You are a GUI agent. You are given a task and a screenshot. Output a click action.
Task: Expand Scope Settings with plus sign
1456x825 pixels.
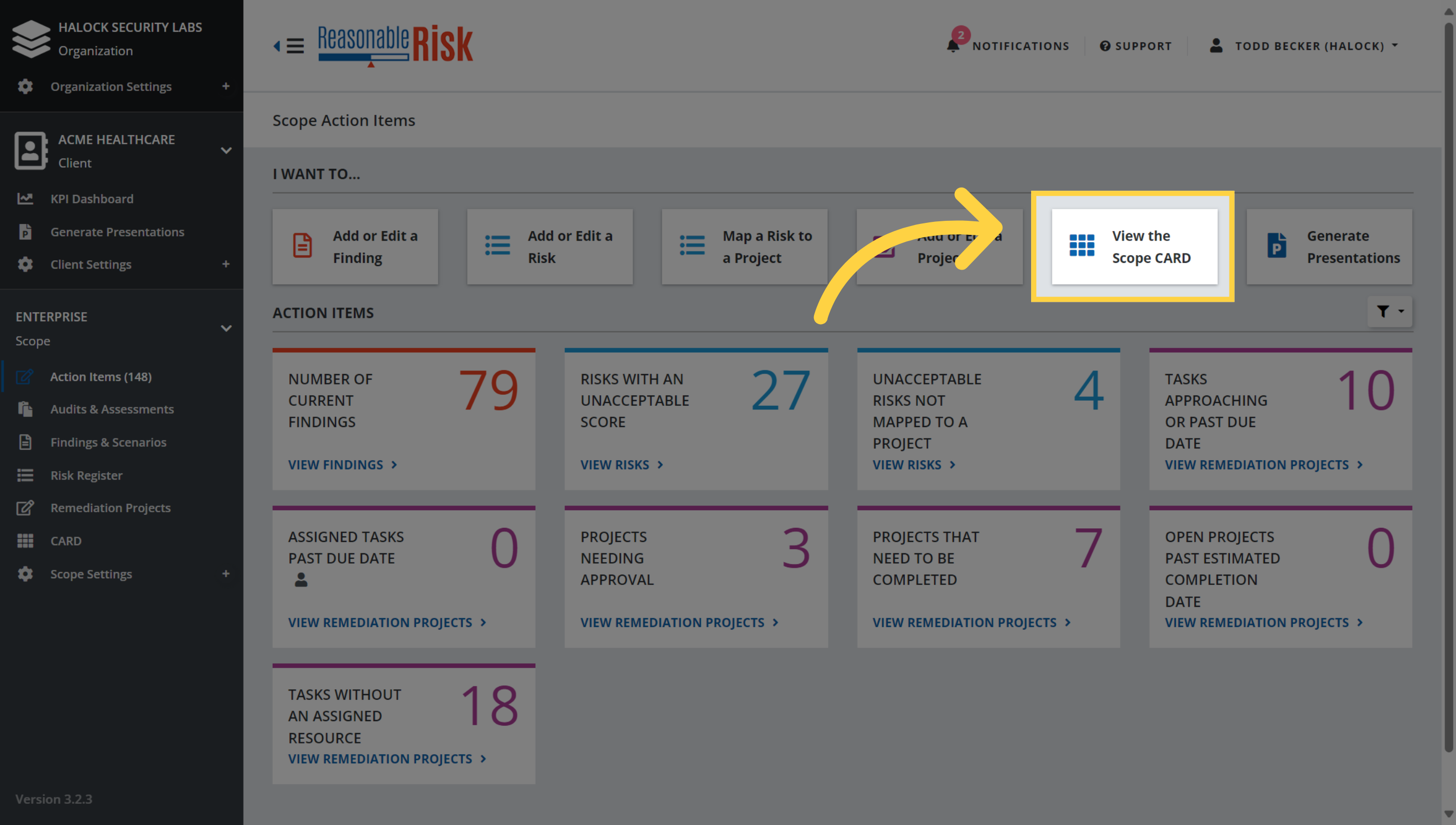pos(225,574)
